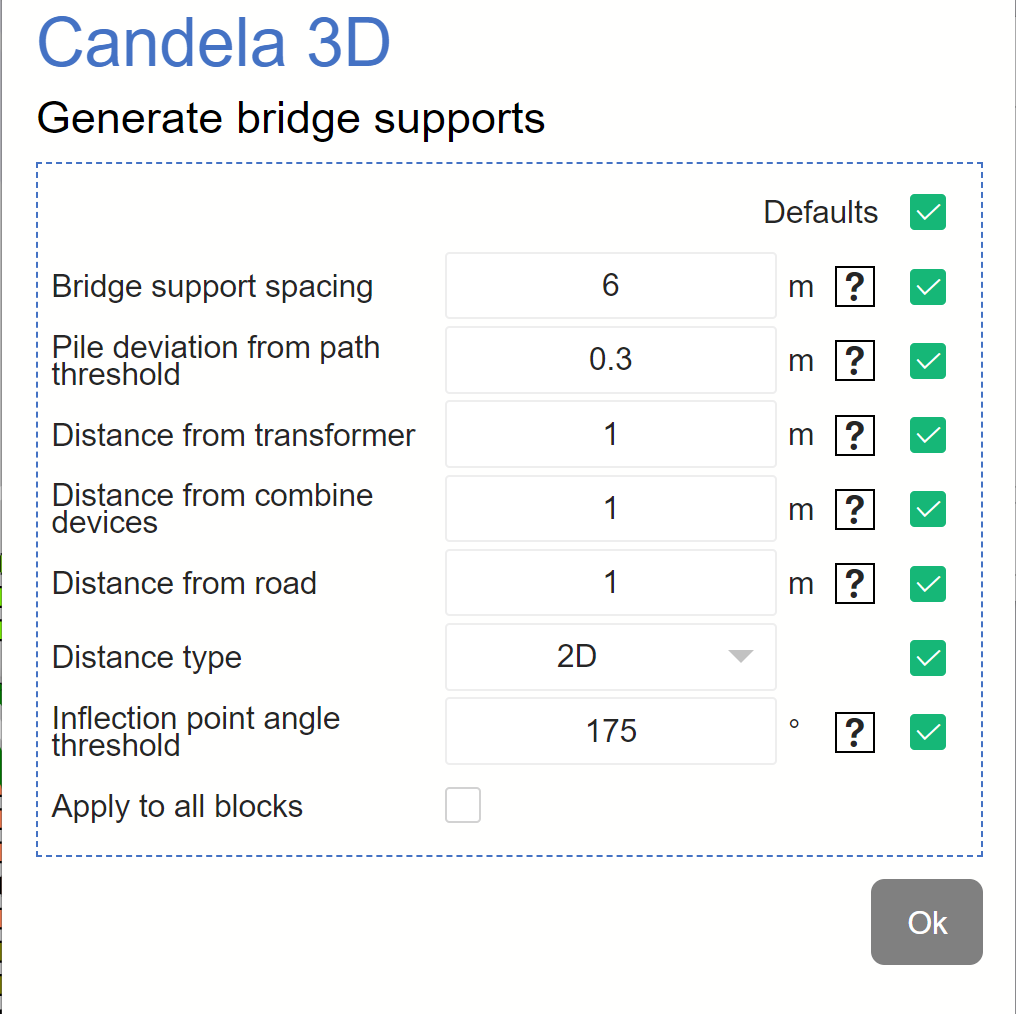The width and height of the screenshot is (1016, 1014).
Task: Click the Distance from combine devices field
Action: pyautogui.click(x=610, y=508)
